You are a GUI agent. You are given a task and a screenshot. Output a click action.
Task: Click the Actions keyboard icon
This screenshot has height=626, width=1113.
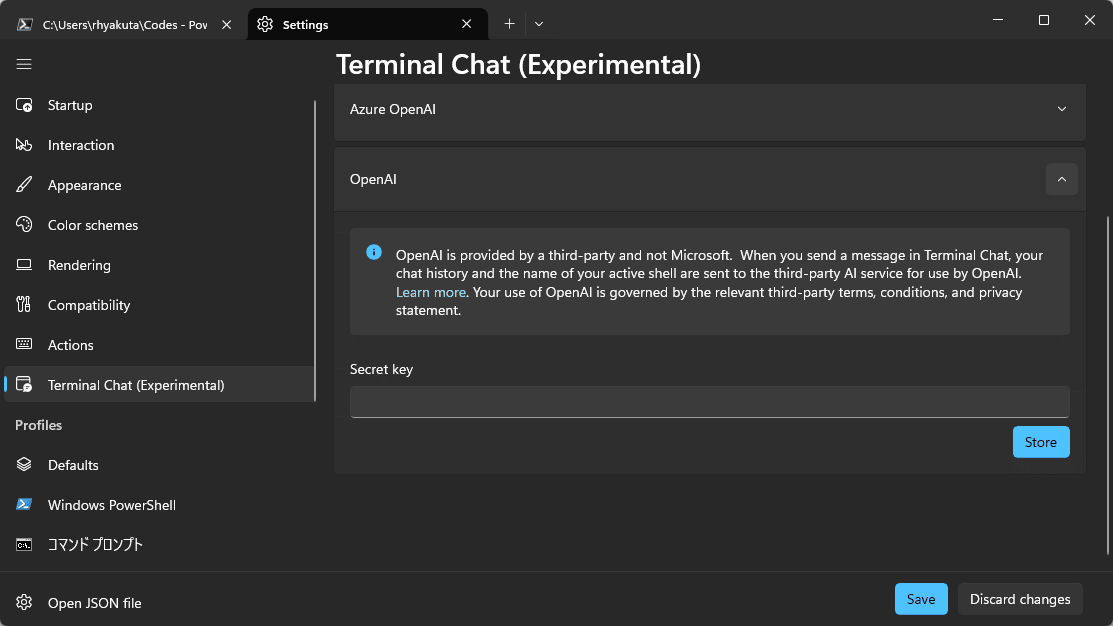[23, 344]
